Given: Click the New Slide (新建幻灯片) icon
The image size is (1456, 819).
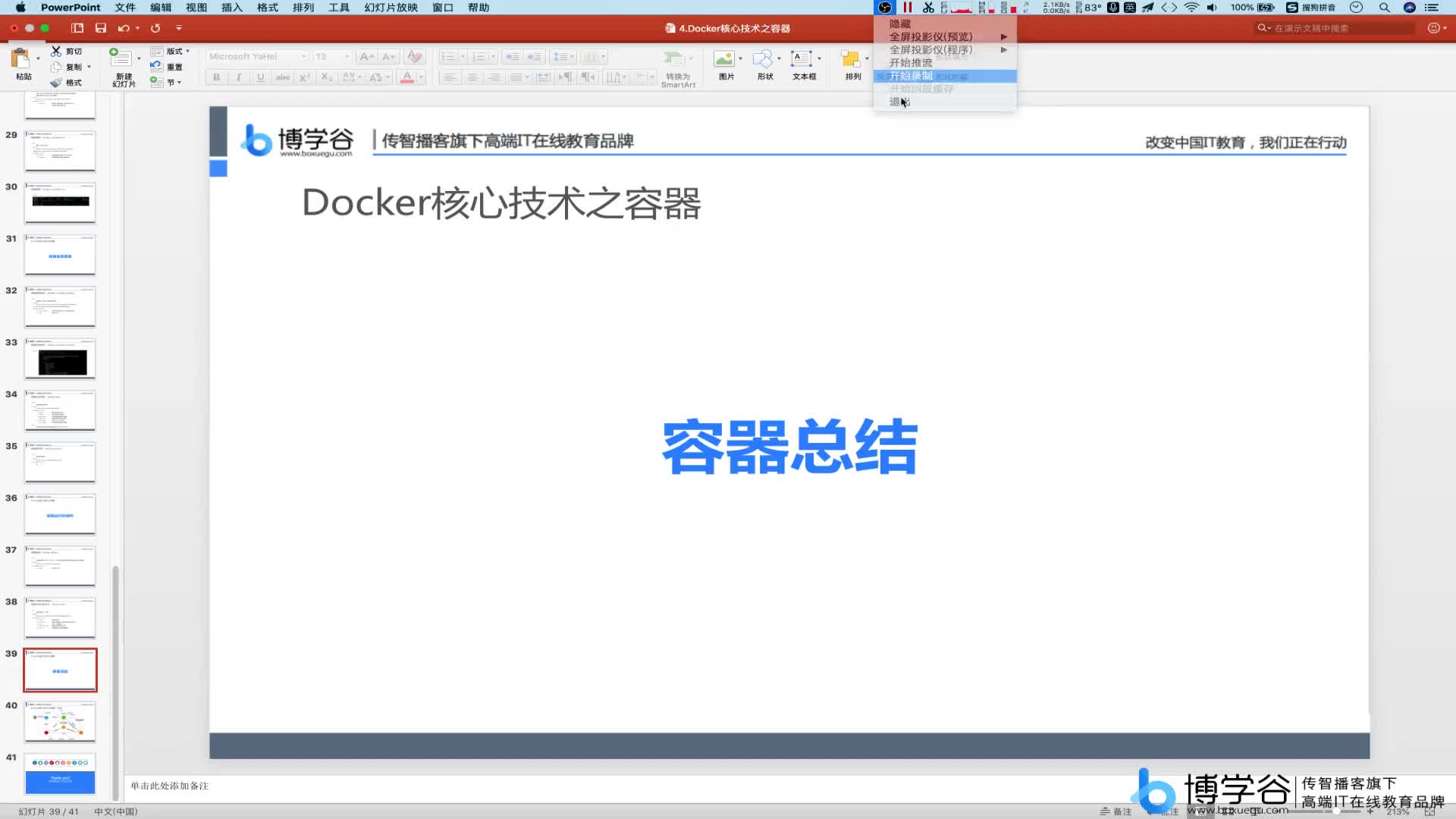Looking at the screenshot, I should coord(120,58).
